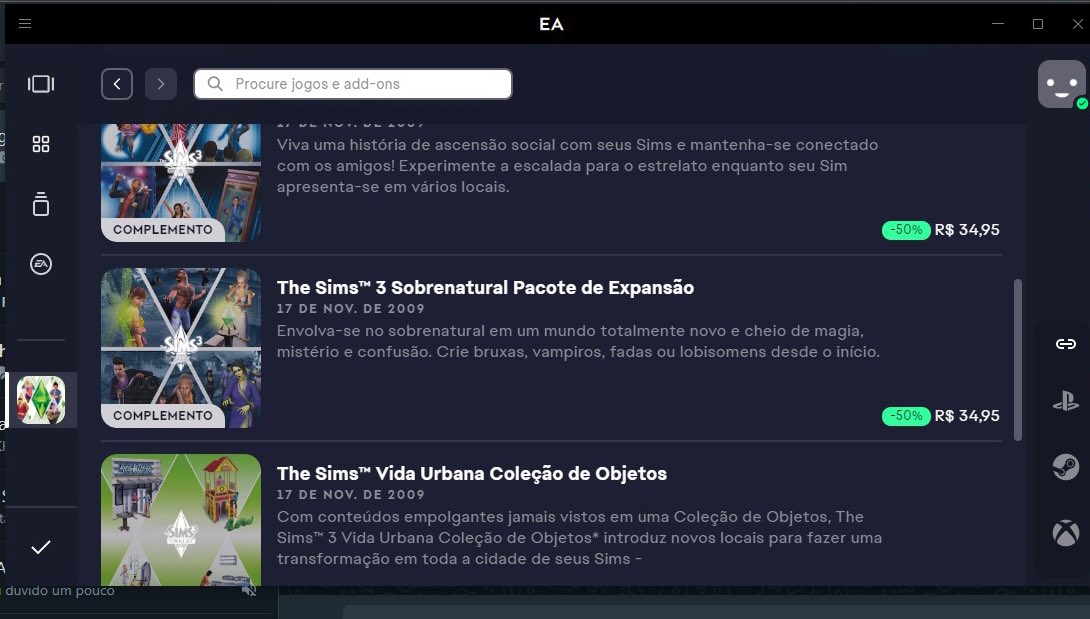Open the user avatar profile menu

tap(1061, 84)
